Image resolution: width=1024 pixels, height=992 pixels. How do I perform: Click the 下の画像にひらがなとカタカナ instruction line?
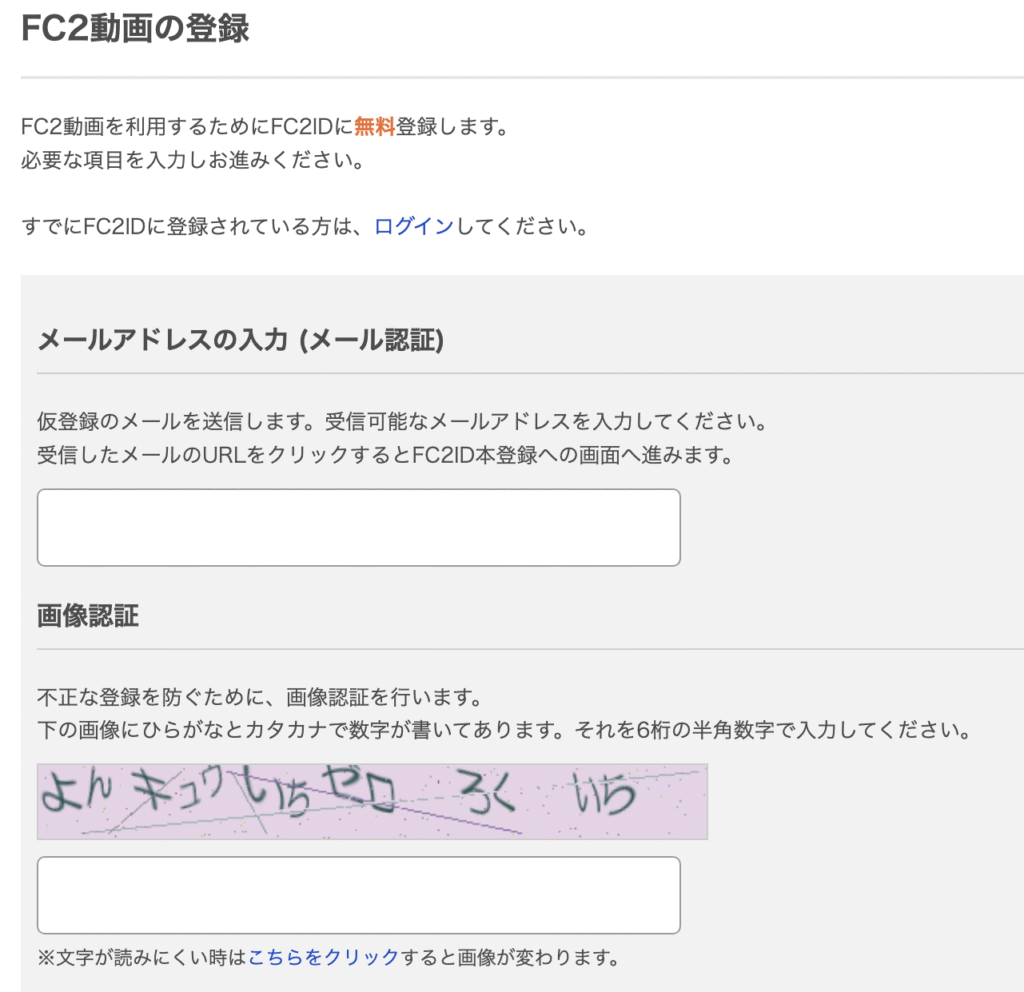[x=504, y=730]
